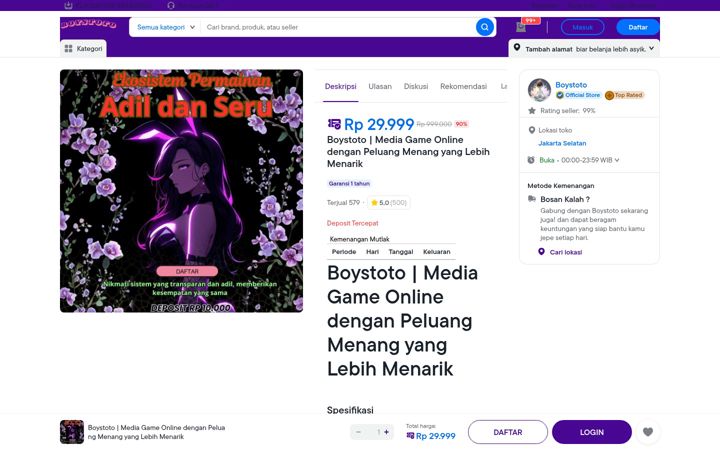
Task: Open the Kategori grid menu
Action: point(83,48)
